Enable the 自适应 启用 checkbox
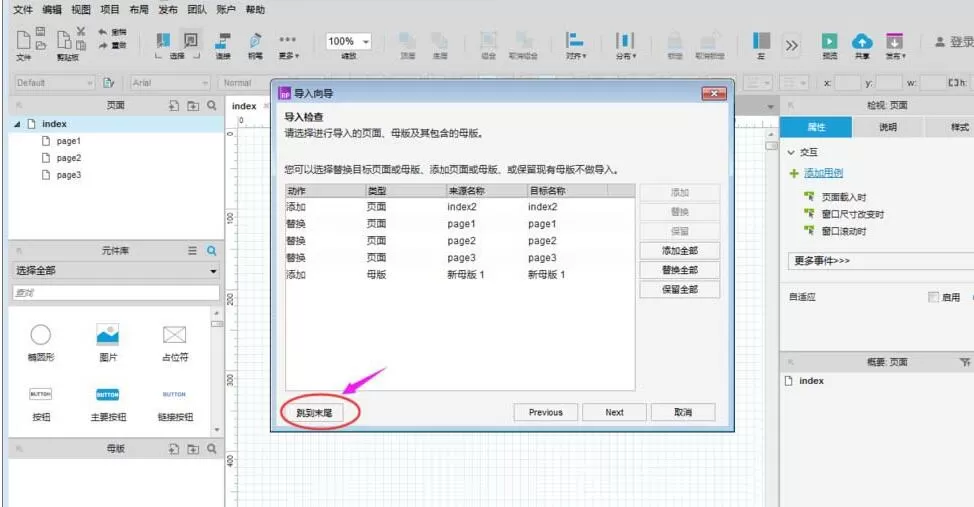 point(933,297)
